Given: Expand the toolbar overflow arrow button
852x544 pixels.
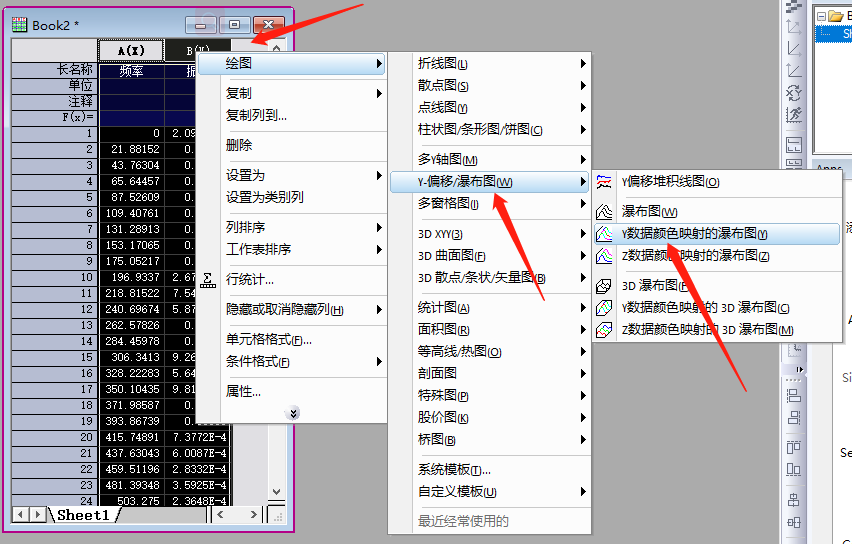Looking at the screenshot, I should pos(799,370).
